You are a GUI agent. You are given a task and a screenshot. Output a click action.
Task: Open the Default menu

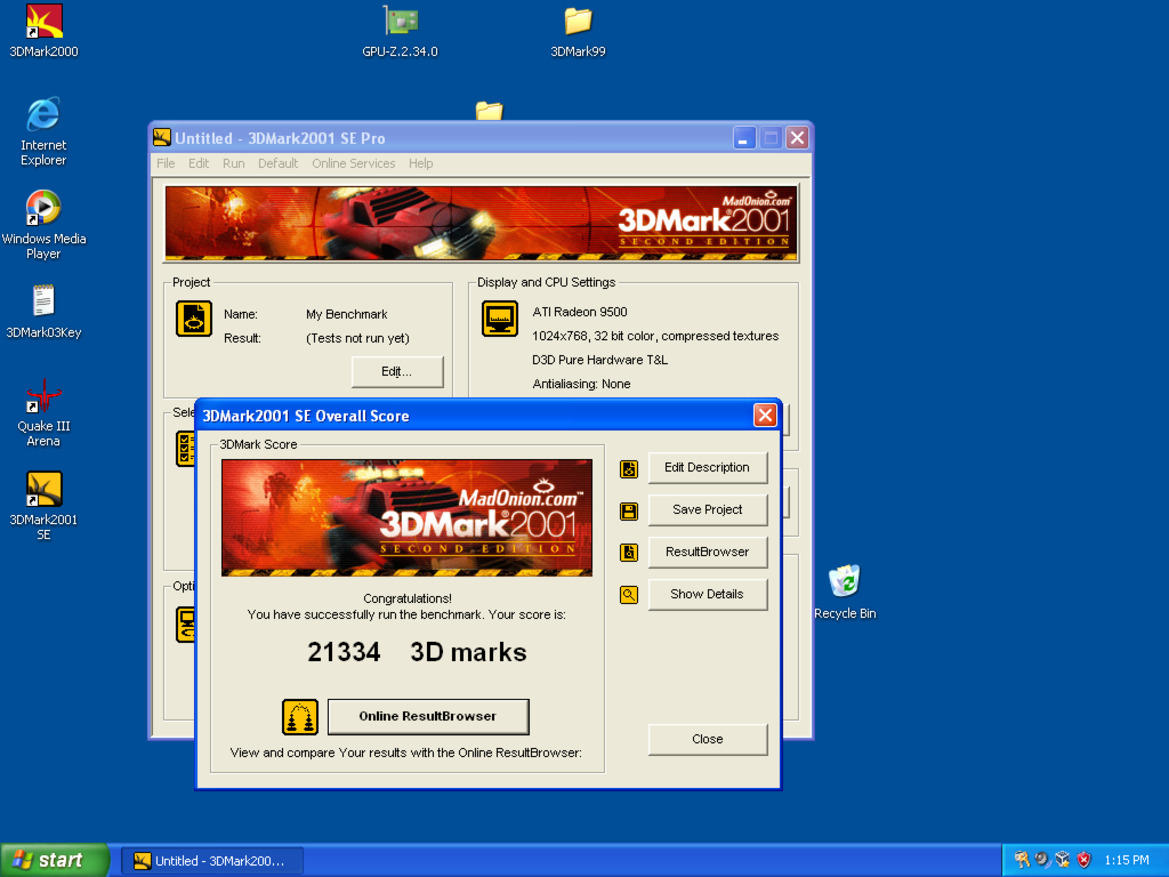[277, 163]
